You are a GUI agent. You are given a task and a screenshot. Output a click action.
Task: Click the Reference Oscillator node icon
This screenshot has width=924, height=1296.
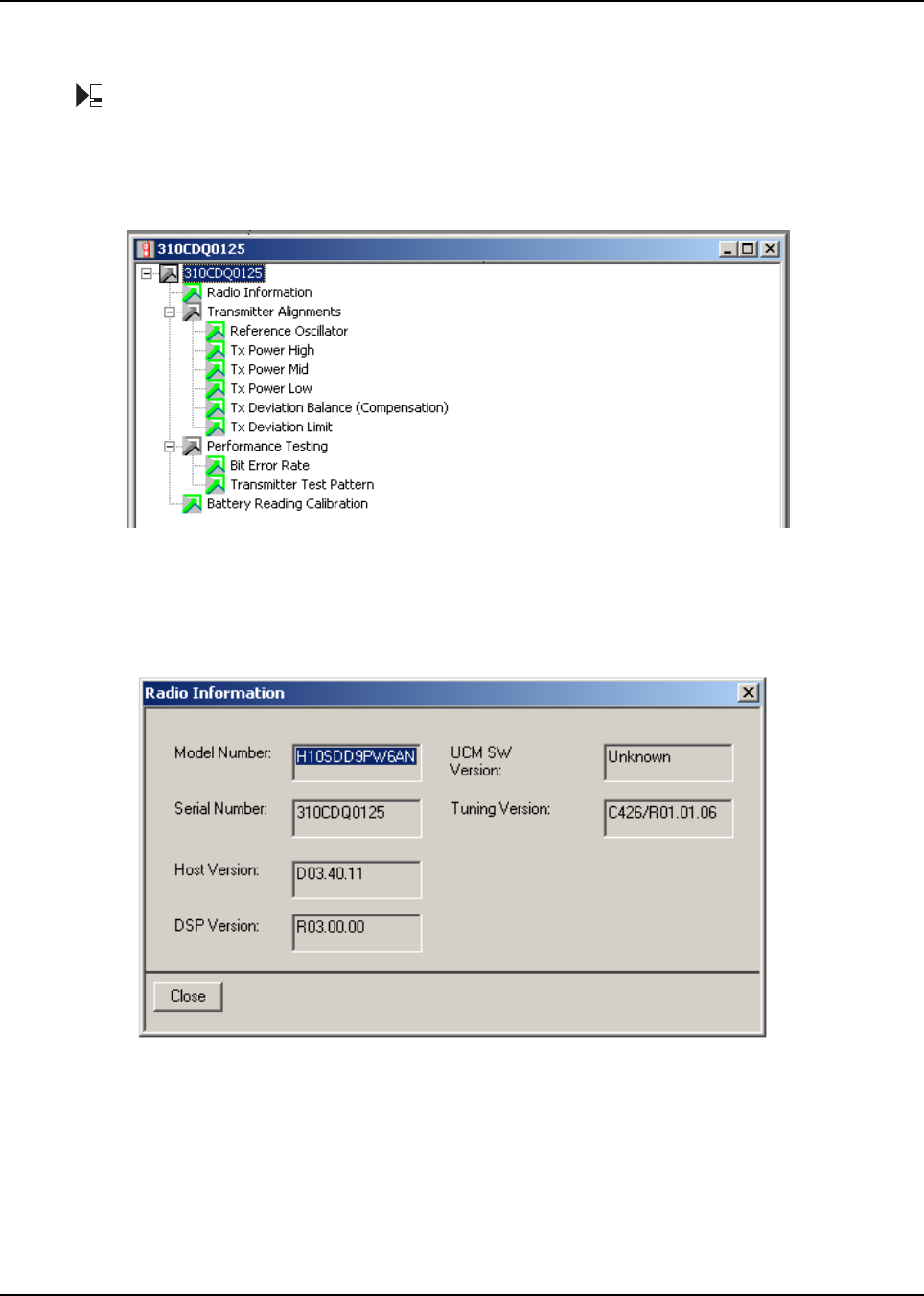coord(215,331)
